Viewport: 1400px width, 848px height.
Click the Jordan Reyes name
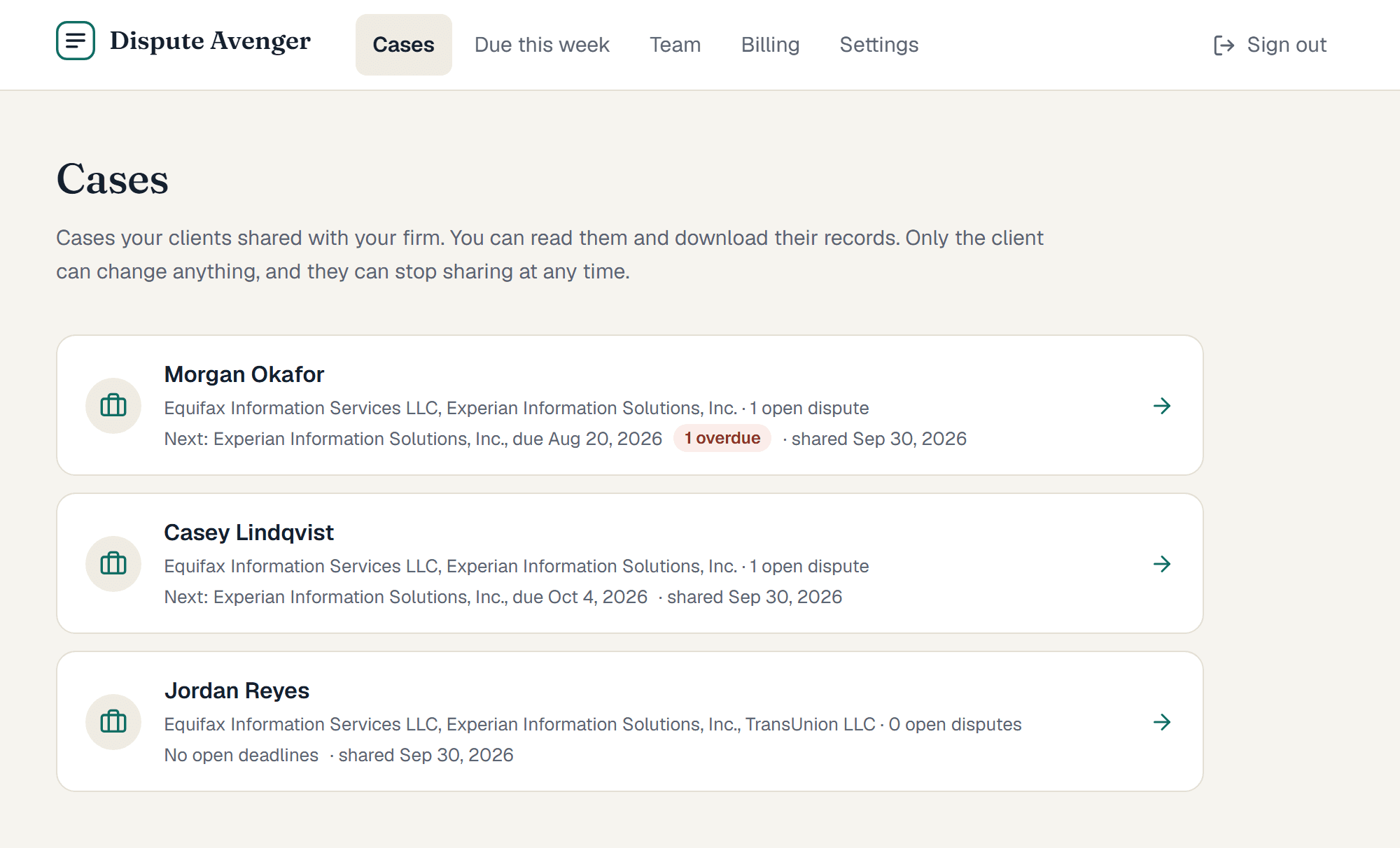pyautogui.click(x=237, y=691)
